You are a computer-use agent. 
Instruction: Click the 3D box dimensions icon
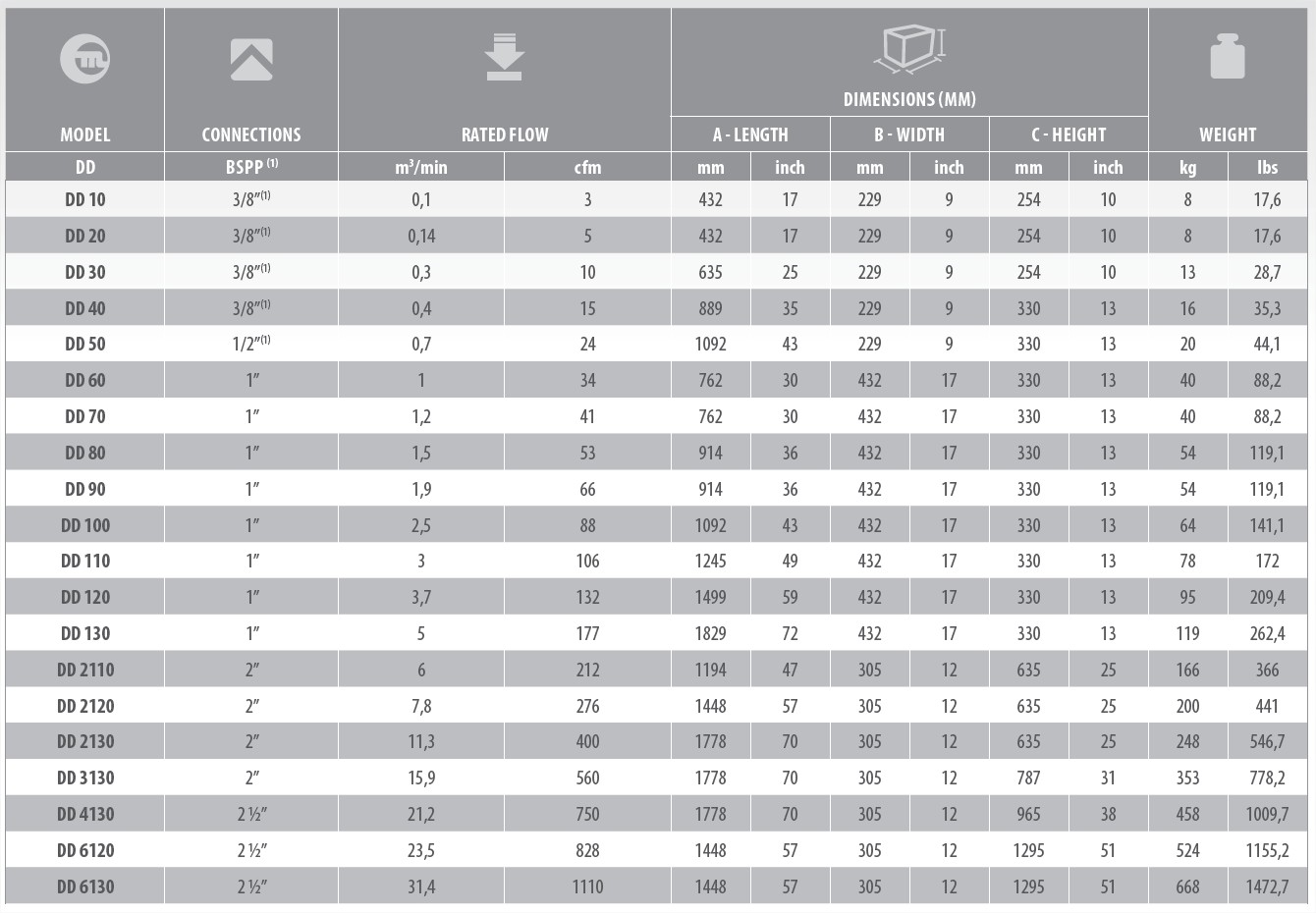pyautogui.click(x=909, y=49)
